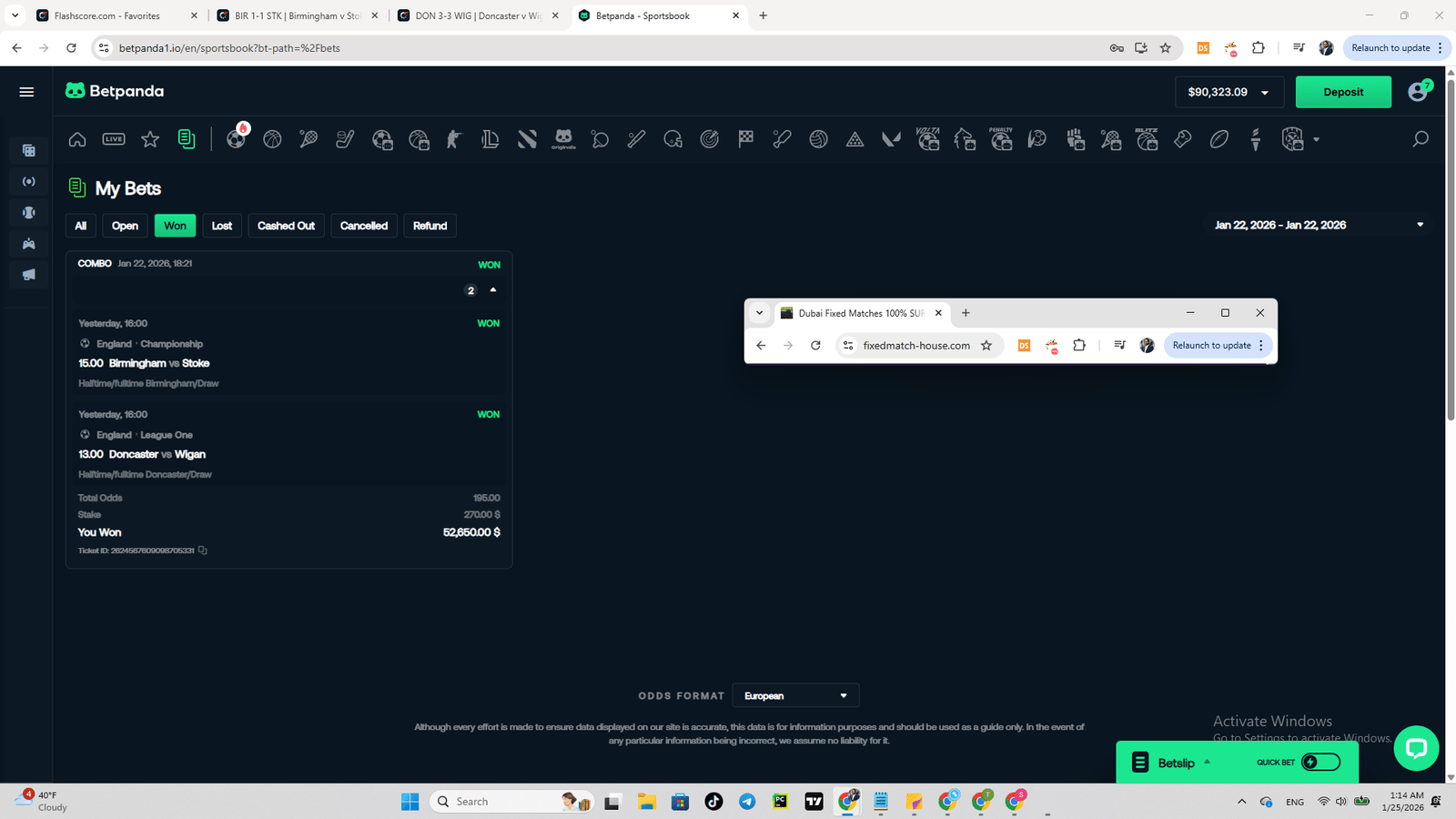Click the Favorites star icon in sports bar
The image size is (1456, 819).
click(x=150, y=139)
